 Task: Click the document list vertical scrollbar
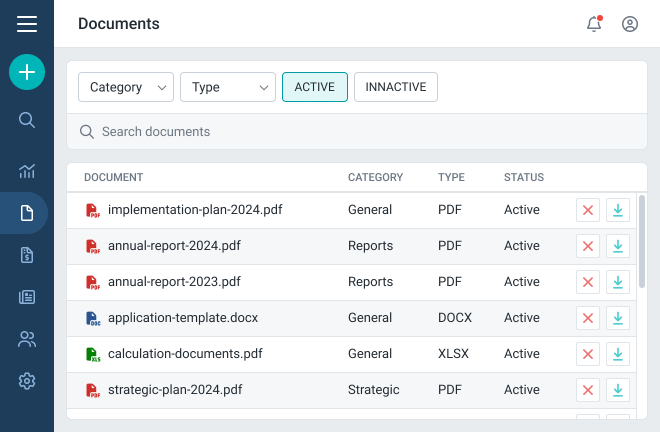[642, 241]
